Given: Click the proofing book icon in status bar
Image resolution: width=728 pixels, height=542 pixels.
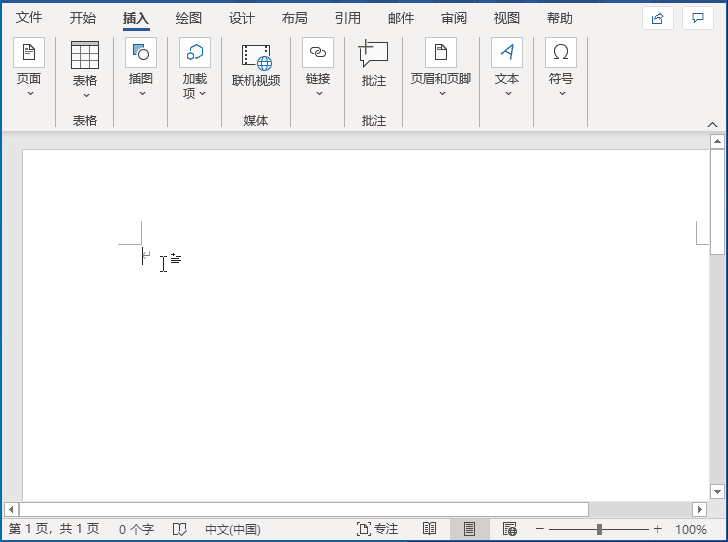Looking at the screenshot, I should 179,529.
